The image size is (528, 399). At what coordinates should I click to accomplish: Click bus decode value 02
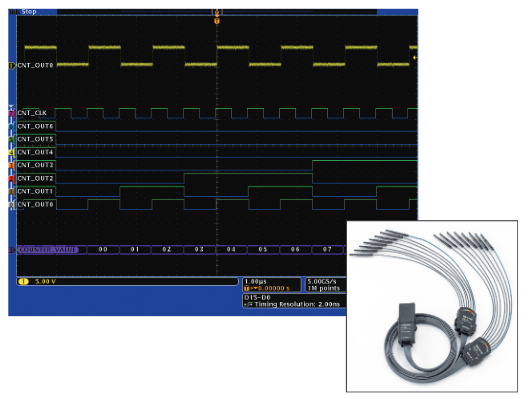pyautogui.click(x=167, y=250)
